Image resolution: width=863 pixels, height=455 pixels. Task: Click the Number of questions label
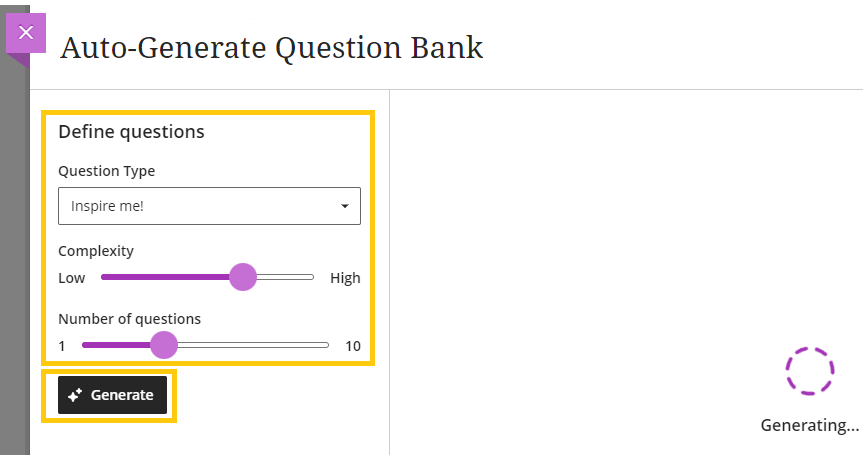(129, 319)
